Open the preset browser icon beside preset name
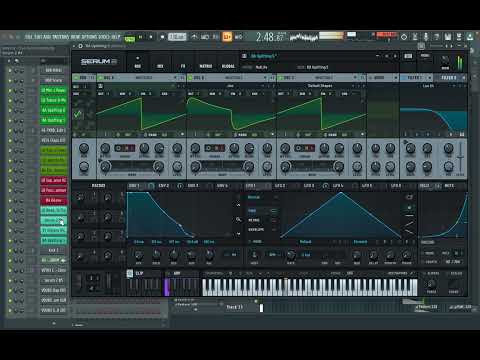This screenshot has height=360, width=480. tap(244, 56)
